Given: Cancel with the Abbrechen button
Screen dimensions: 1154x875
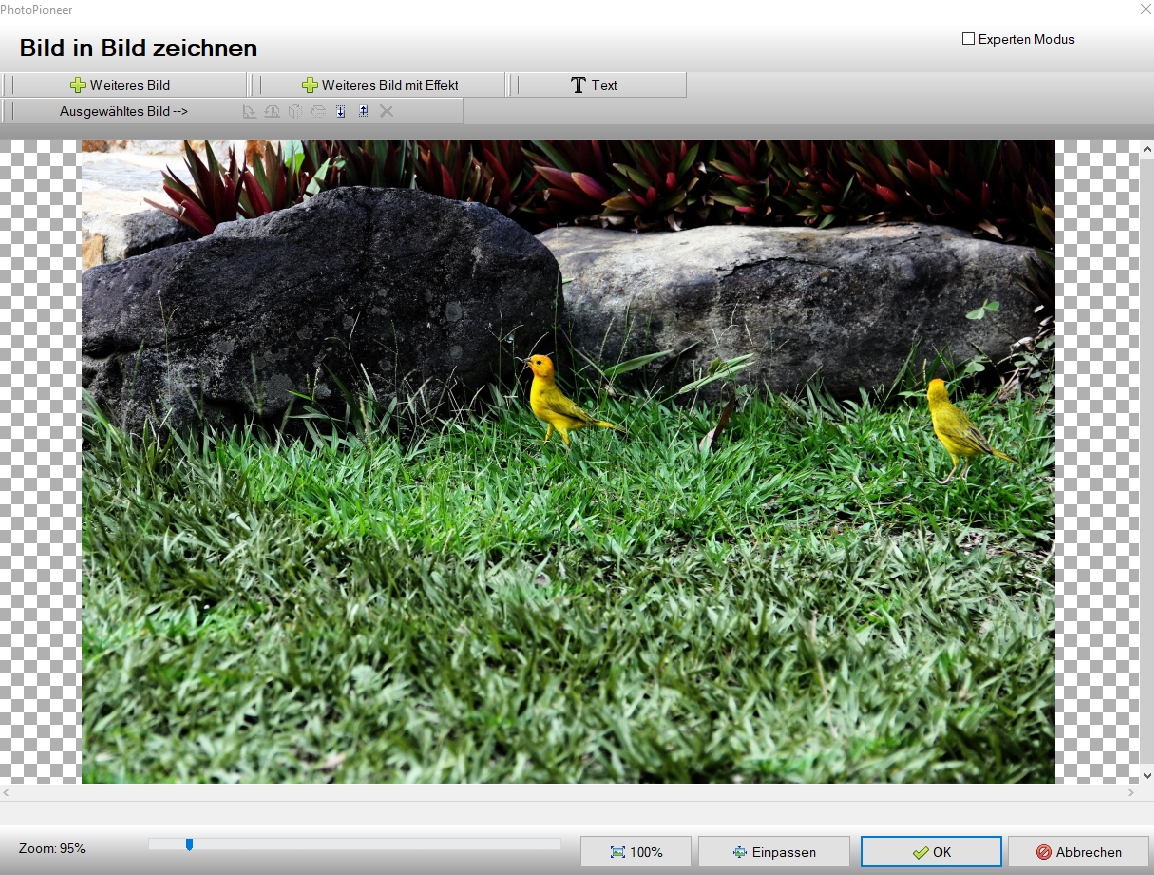Looking at the screenshot, I should [x=1078, y=852].
